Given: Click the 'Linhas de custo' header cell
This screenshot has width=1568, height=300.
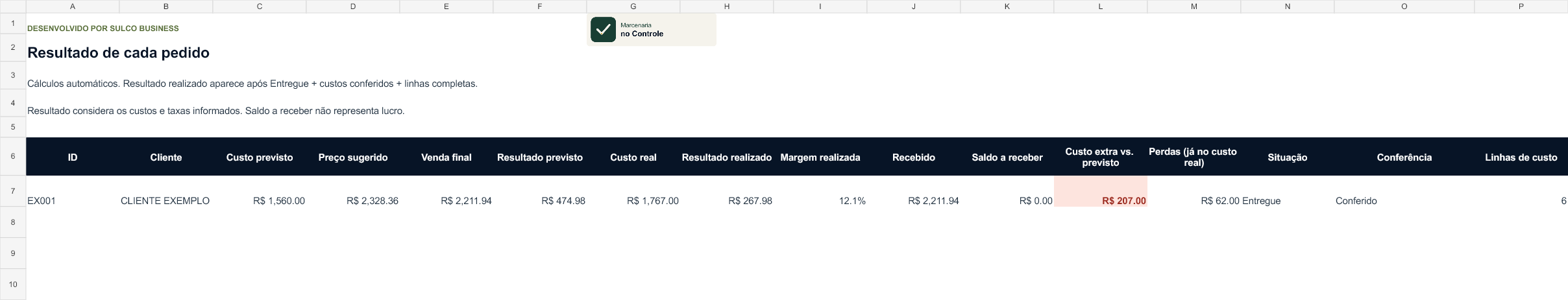Looking at the screenshot, I should pyautogui.click(x=1521, y=157).
